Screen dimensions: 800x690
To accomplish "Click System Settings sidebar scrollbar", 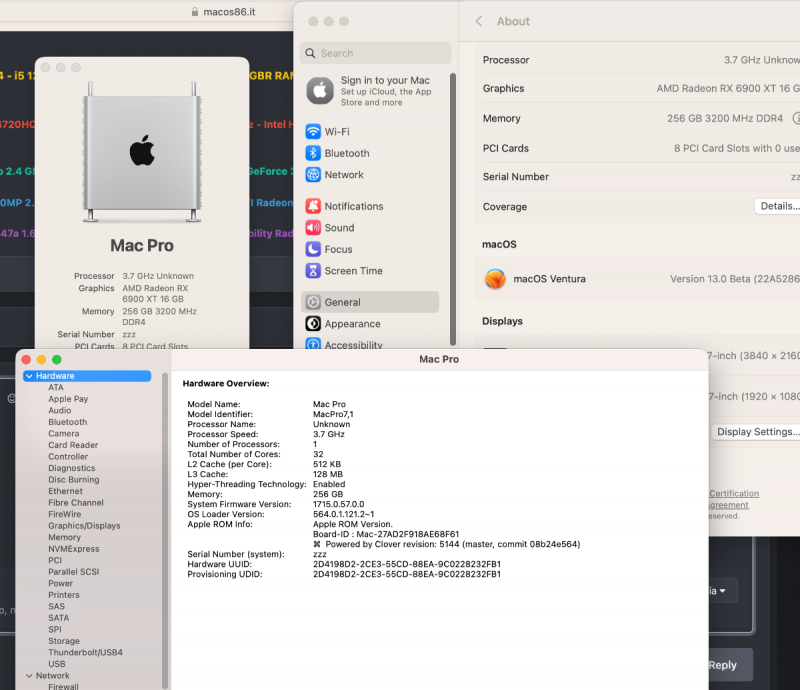I will [x=453, y=209].
